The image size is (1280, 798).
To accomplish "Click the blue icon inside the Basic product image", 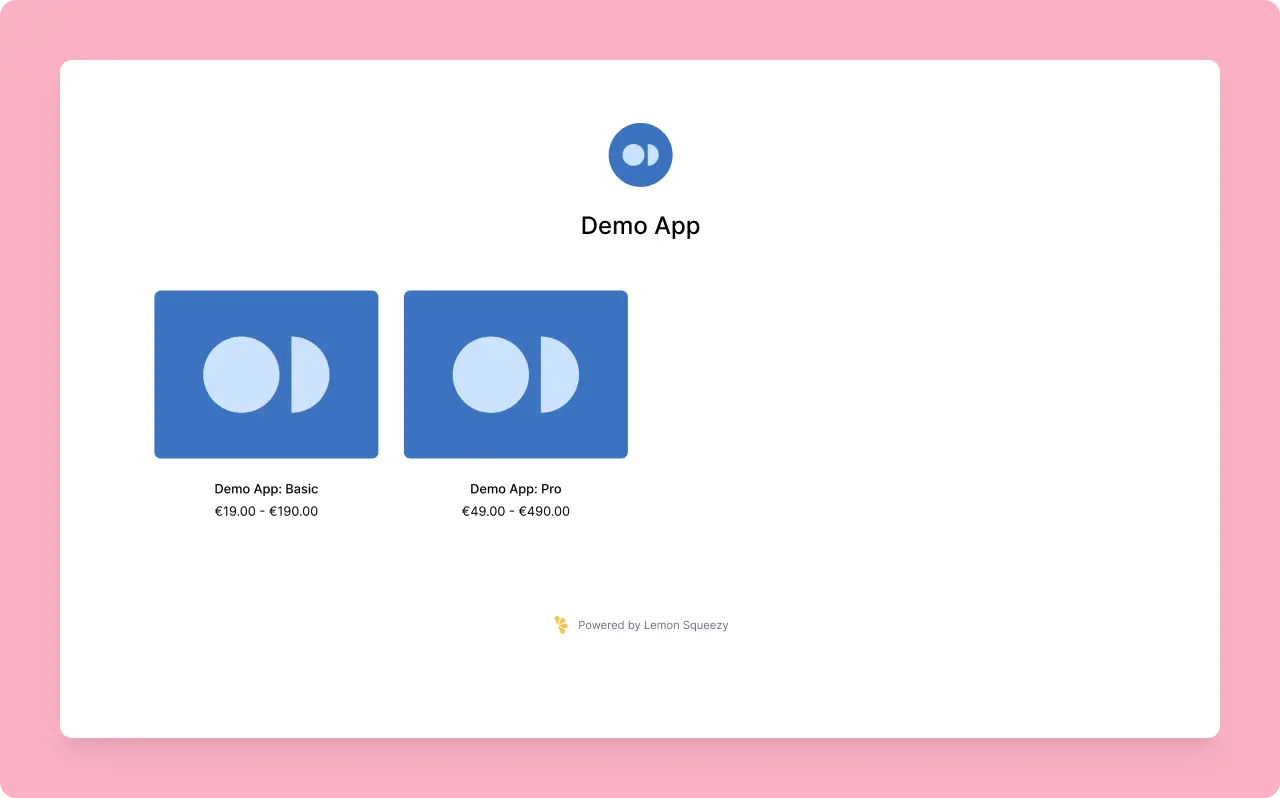I will [x=266, y=374].
